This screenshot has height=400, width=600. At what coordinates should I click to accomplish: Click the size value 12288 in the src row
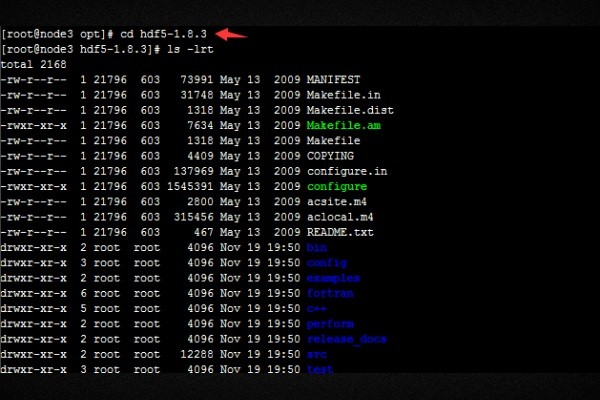click(196, 354)
